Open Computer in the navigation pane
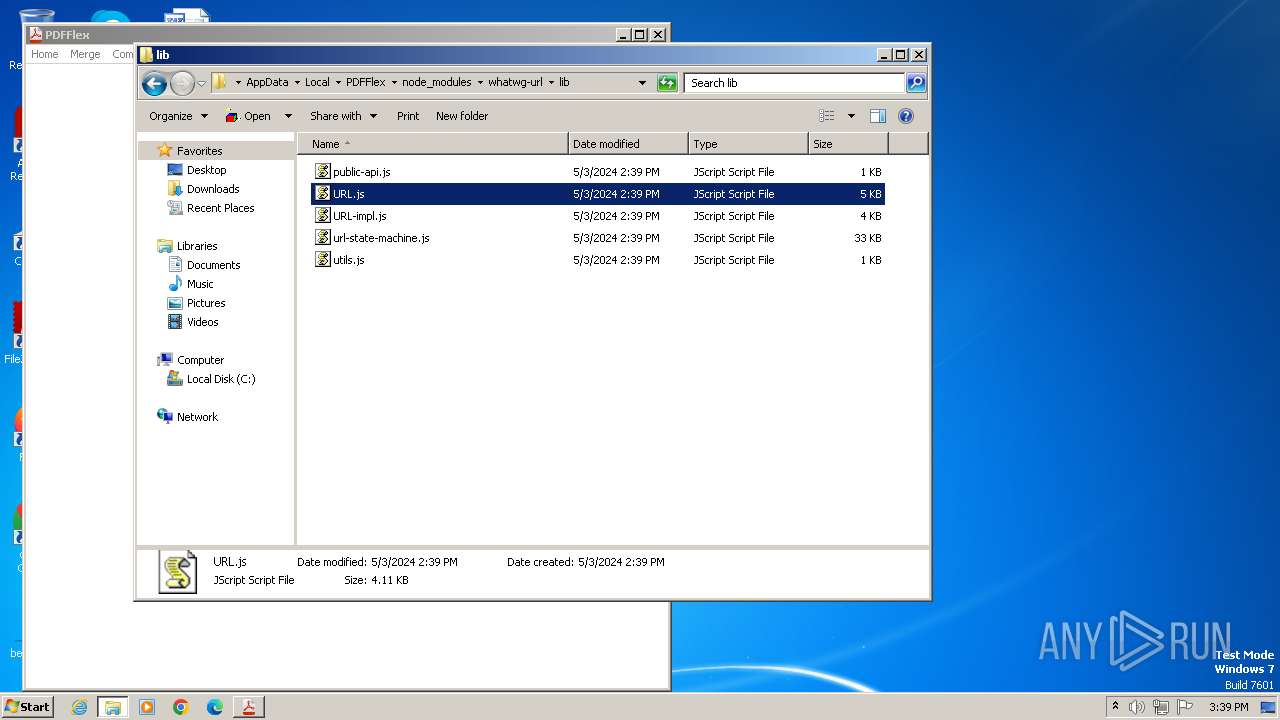Image resolution: width=1280 pixels, height=720 pixels. point(200,360)
